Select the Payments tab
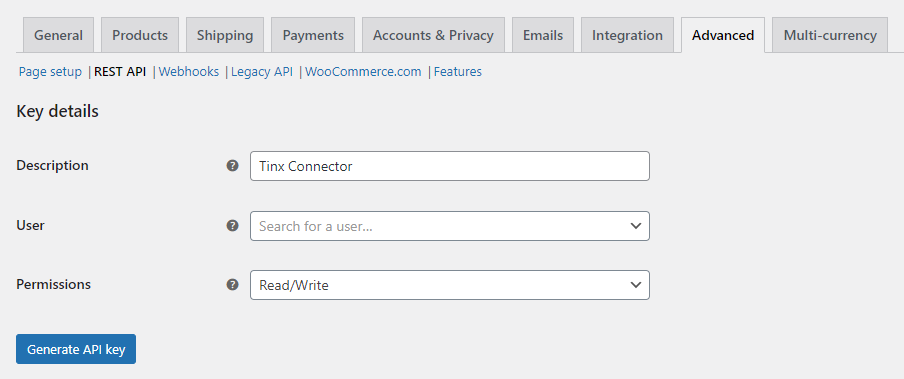Screen dimensions: 904x379 [x=313, y=35]
